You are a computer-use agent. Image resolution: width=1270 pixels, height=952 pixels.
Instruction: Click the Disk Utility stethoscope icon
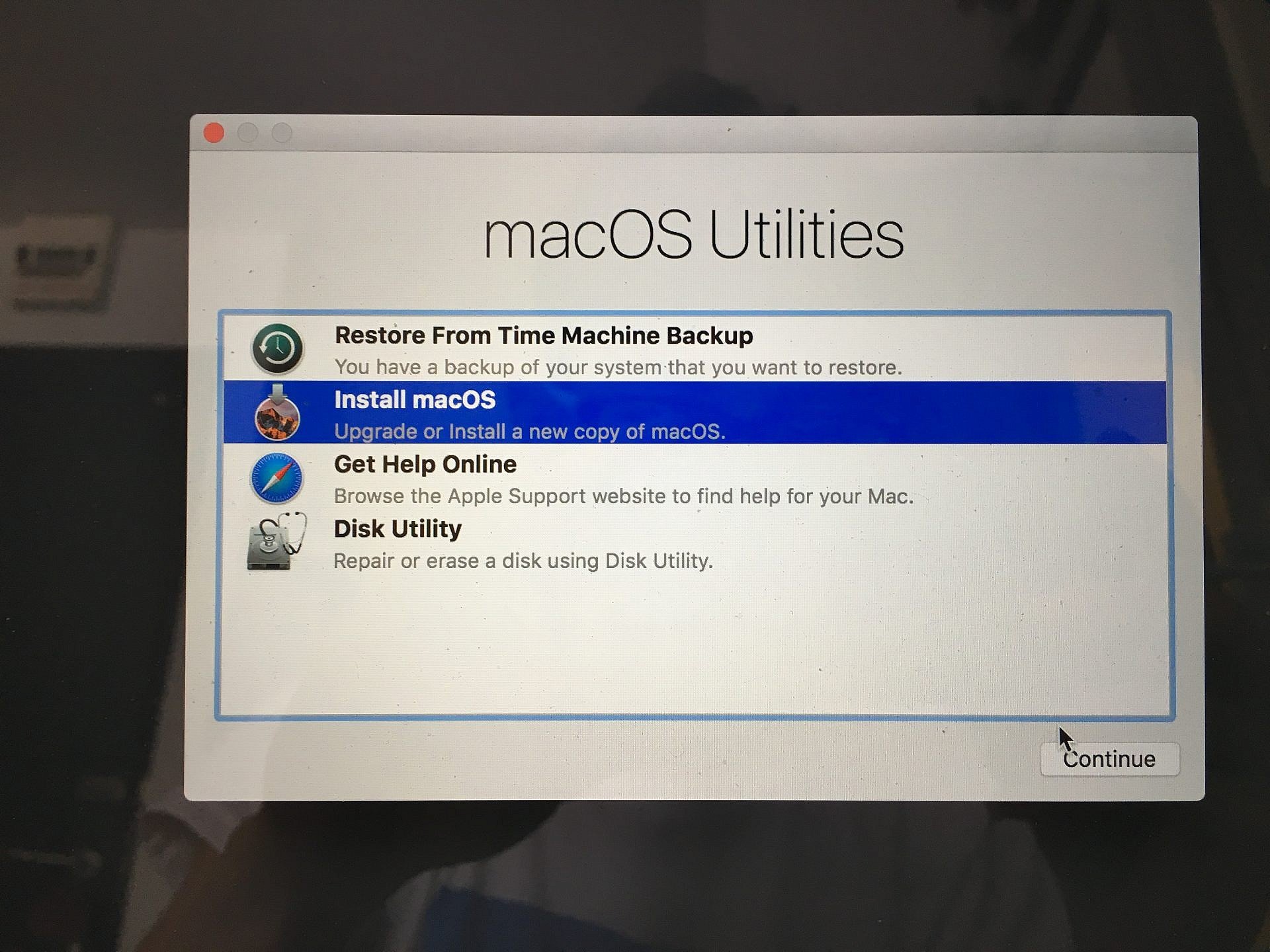pyautogui.click(x=277, y=541)
